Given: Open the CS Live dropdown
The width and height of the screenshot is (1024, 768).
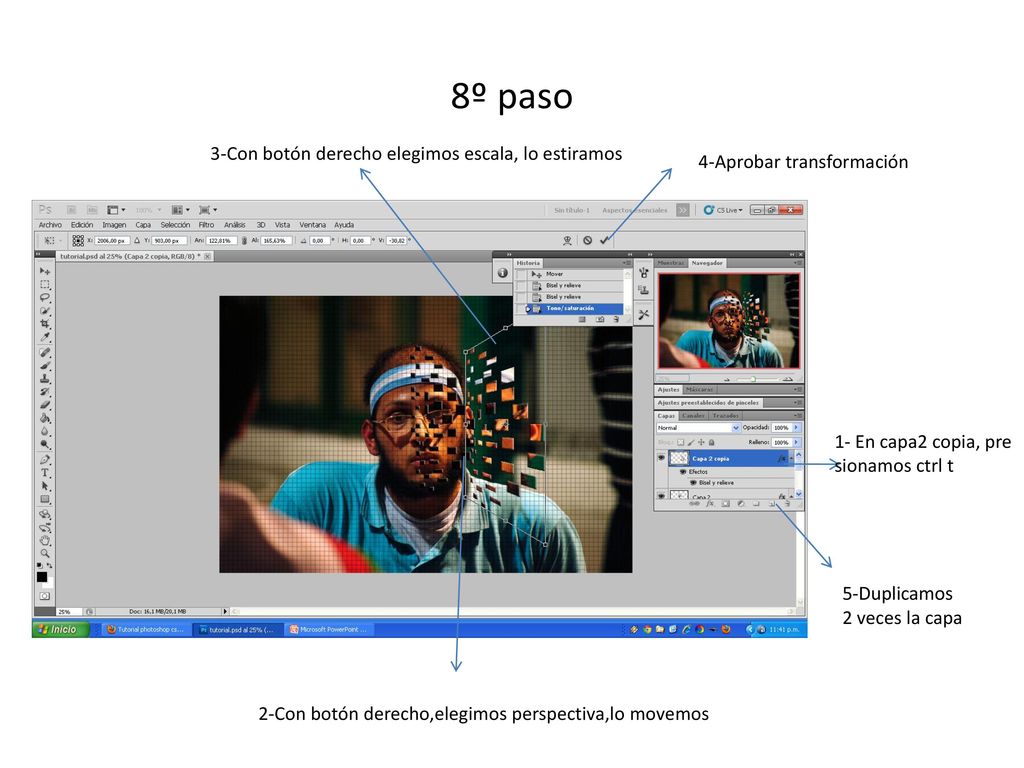Looking at the screenshot, I should pyautogui.click(x=723, y=210).
